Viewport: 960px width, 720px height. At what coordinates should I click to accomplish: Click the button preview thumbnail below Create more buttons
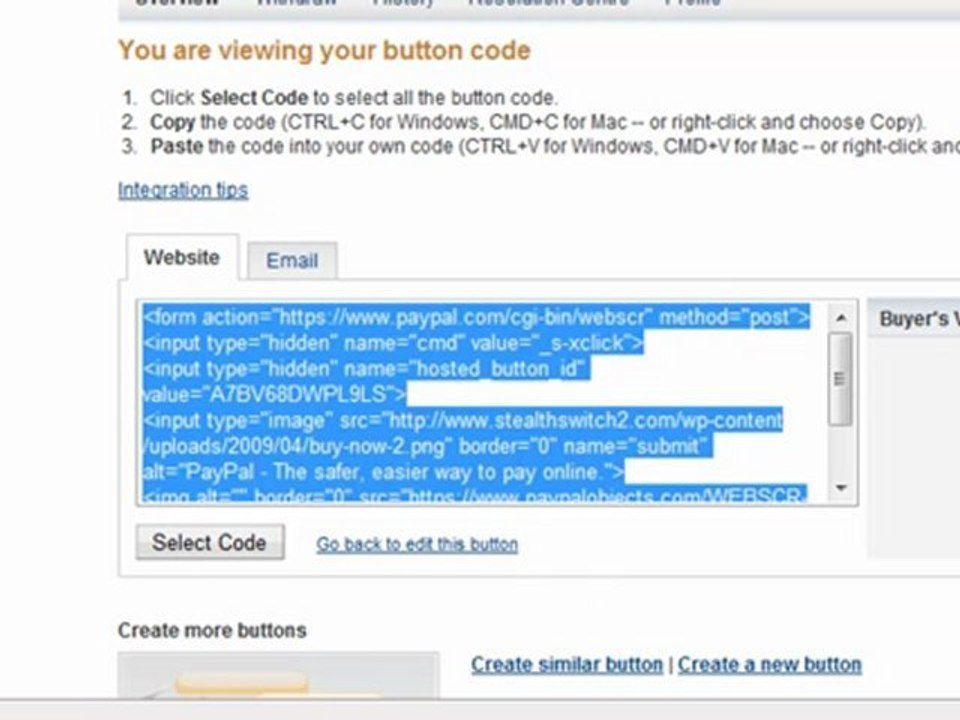(279, 675)
